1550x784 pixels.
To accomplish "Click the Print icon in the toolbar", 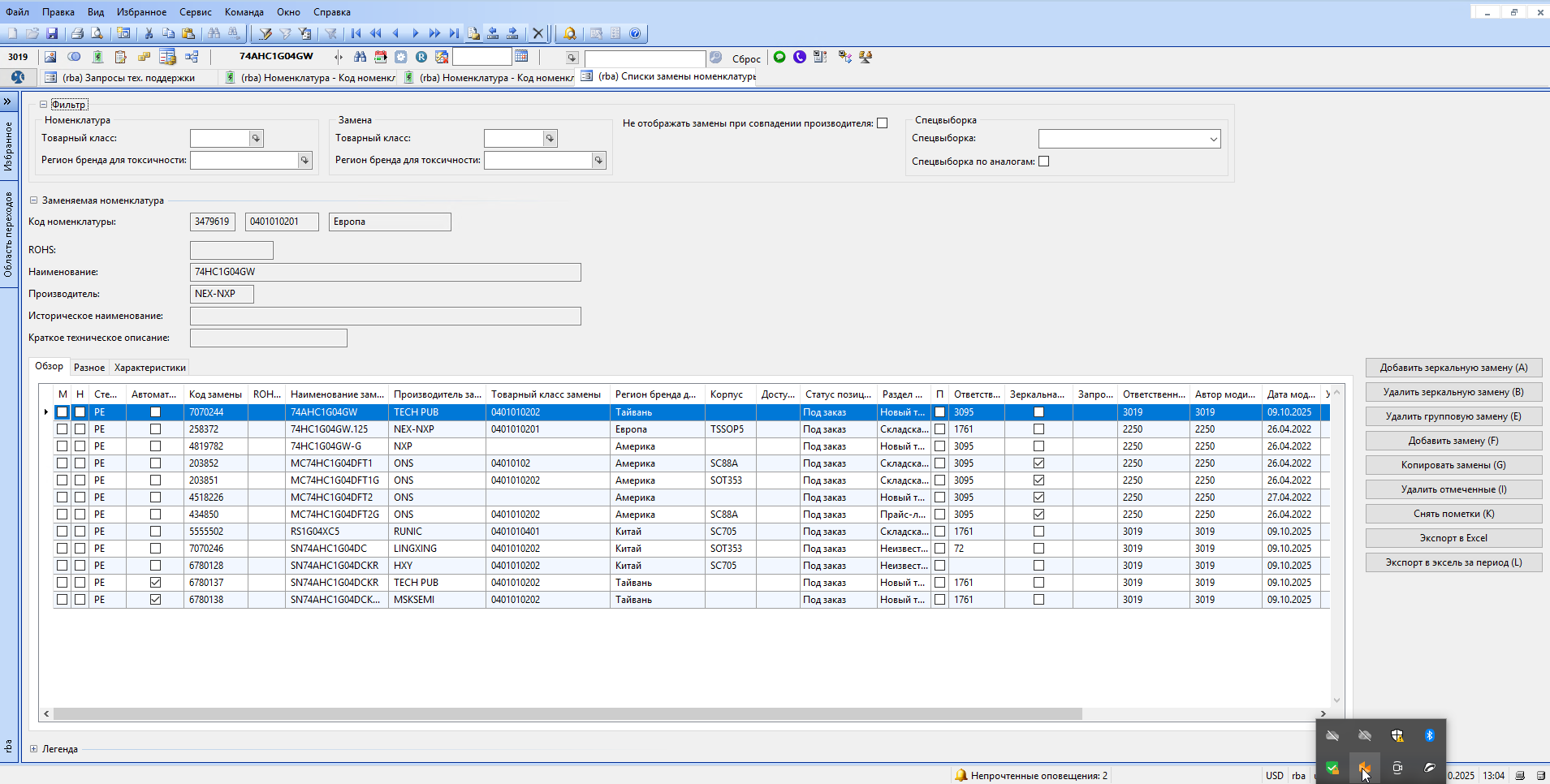I will (77, 33).
